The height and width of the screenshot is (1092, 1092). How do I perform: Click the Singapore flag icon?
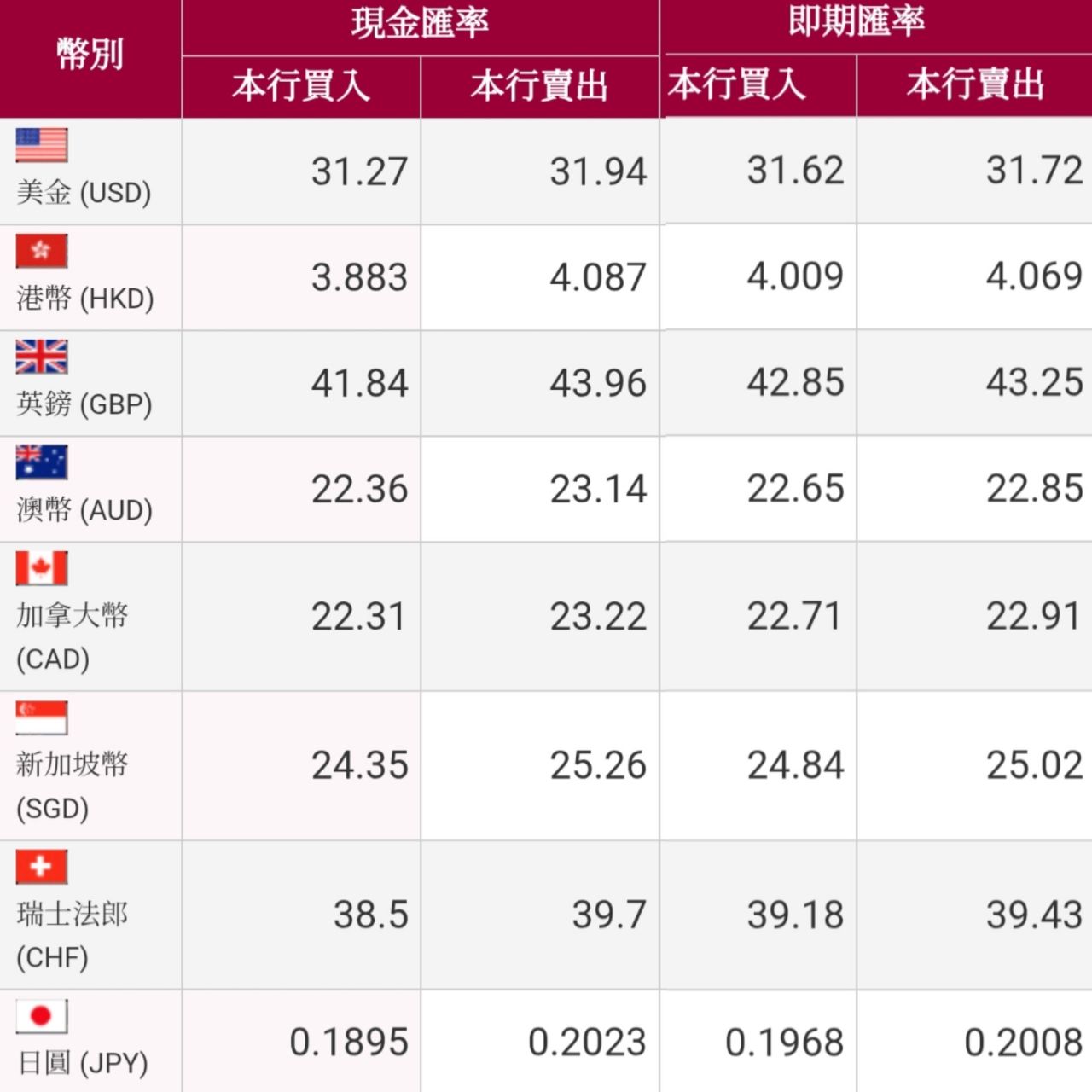[x=41, y=717]
